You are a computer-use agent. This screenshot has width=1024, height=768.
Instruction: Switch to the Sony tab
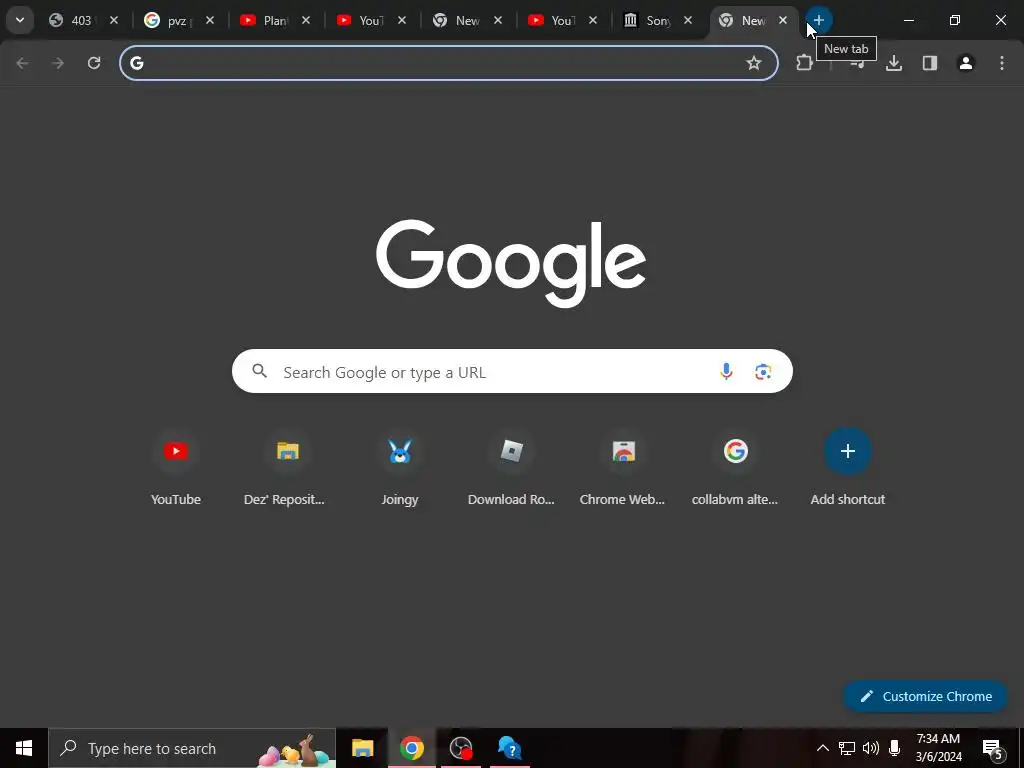(x=658, y=20)
